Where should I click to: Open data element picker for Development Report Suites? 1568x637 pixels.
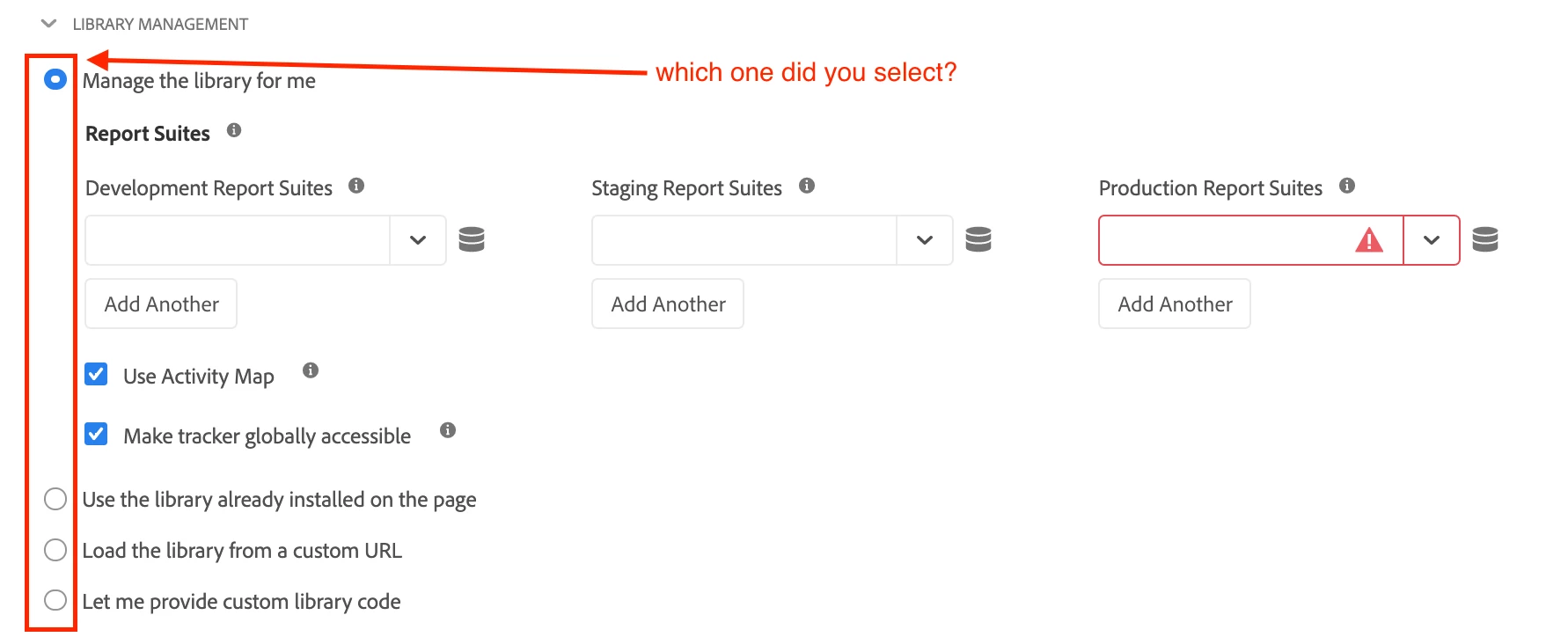click(x=472, y=239)
